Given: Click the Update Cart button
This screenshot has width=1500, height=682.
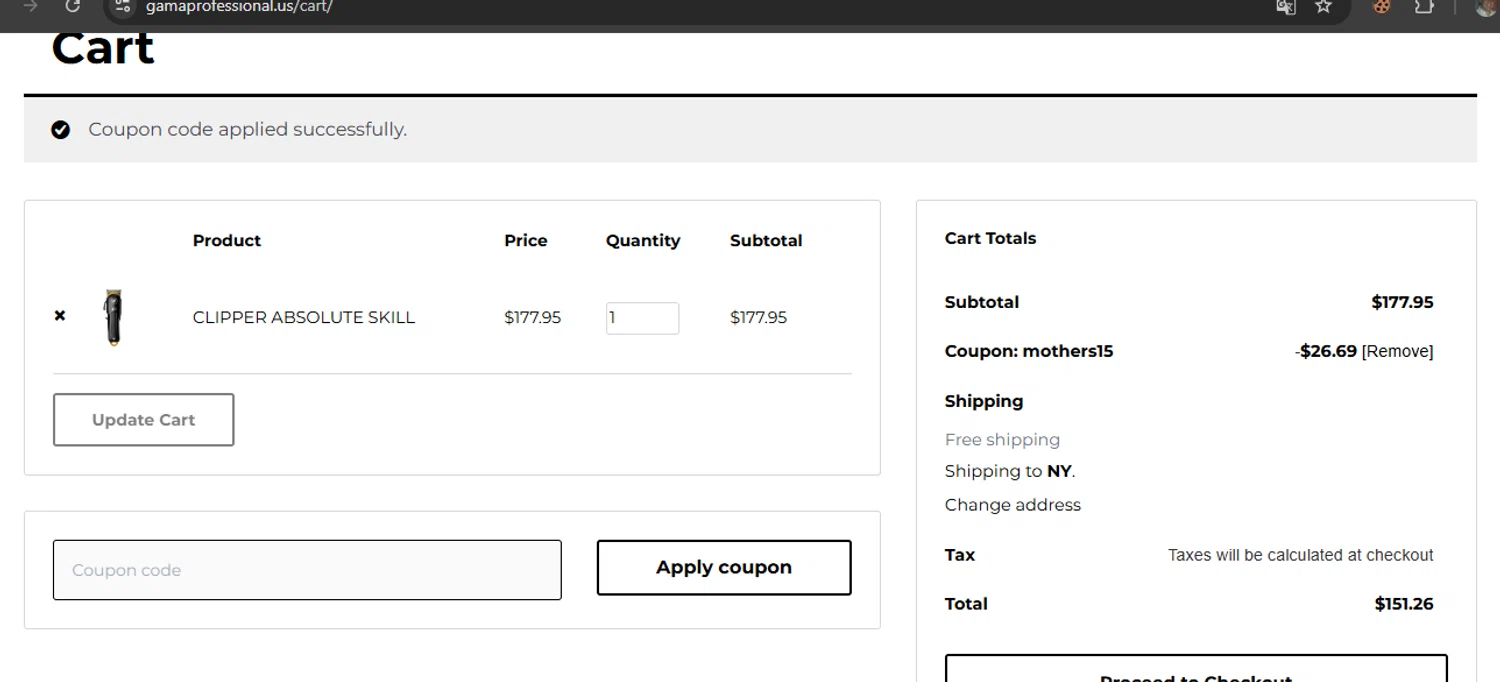Looking at the screenshot, I should click(x=143, y=420).
